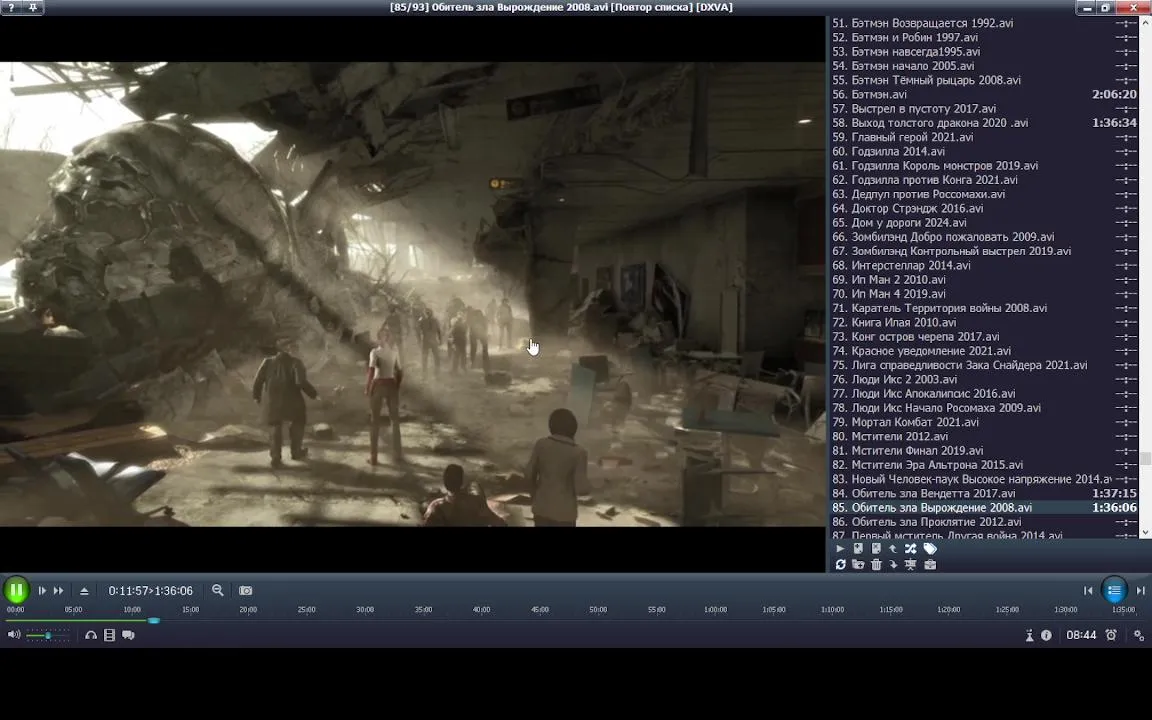Screen dimensions: 1152x720
Task: Open audio settings via headphones icon
Action: (91, 635)
